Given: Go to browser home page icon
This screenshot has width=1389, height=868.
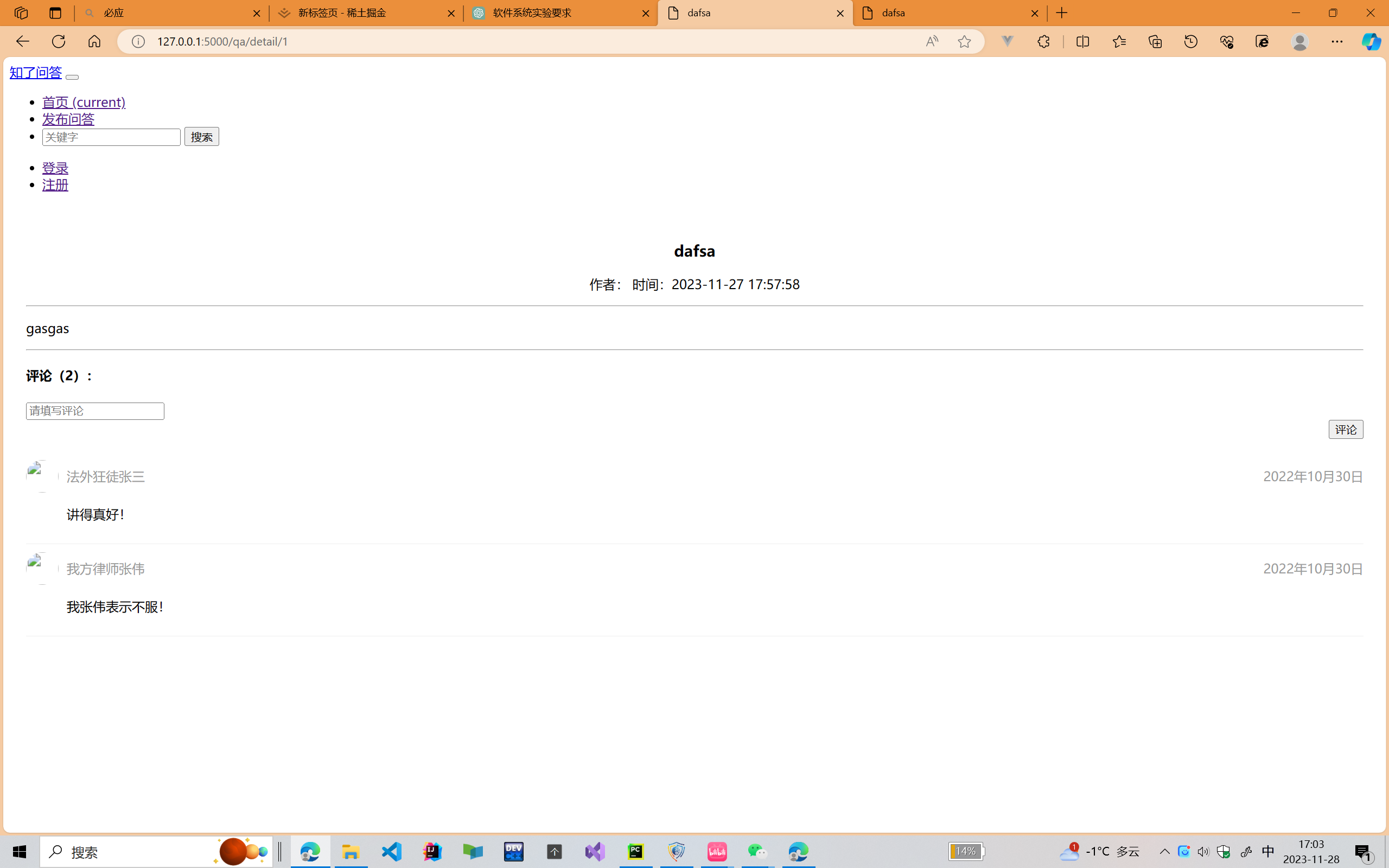Looking at the screenshot, I should pyautogui.click(x=94, y=41).
